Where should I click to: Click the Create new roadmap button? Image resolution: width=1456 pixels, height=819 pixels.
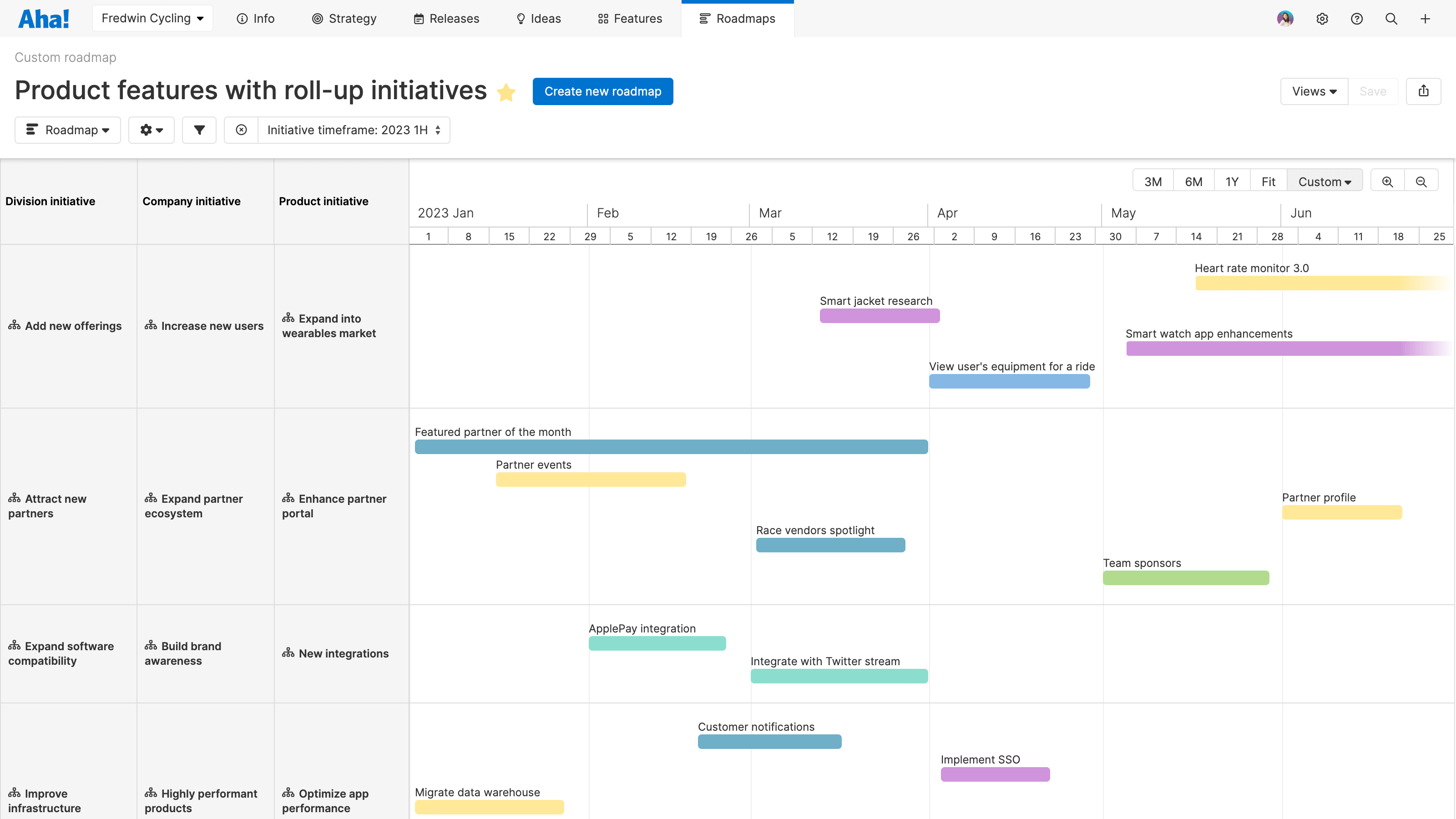[602, 91]
